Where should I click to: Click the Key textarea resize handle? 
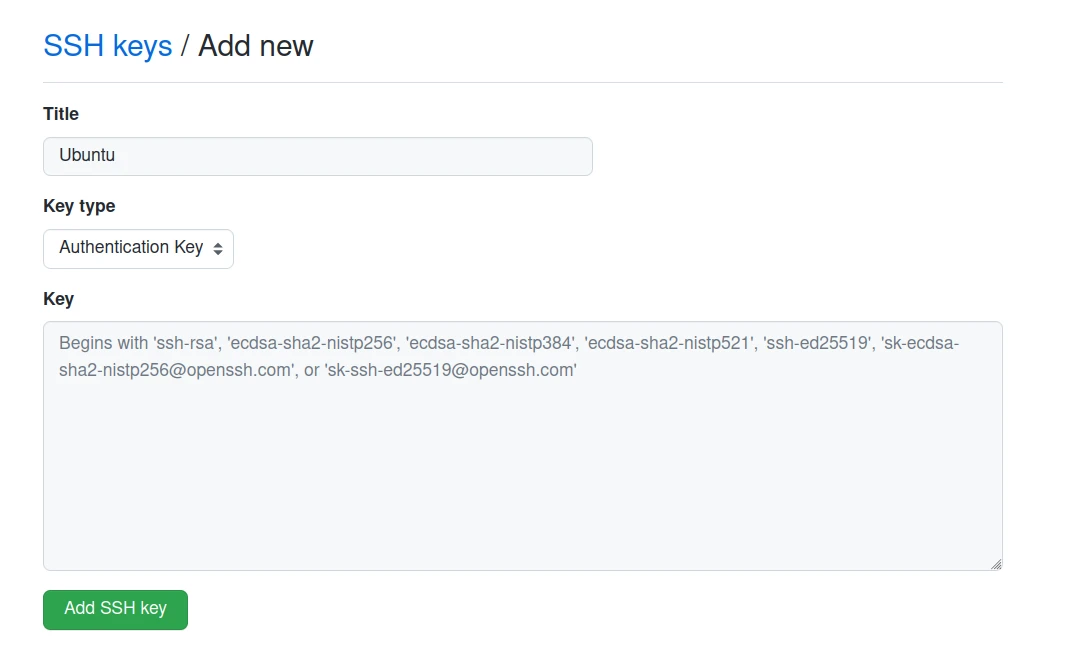pyautogui.click(x=996, y=564)
